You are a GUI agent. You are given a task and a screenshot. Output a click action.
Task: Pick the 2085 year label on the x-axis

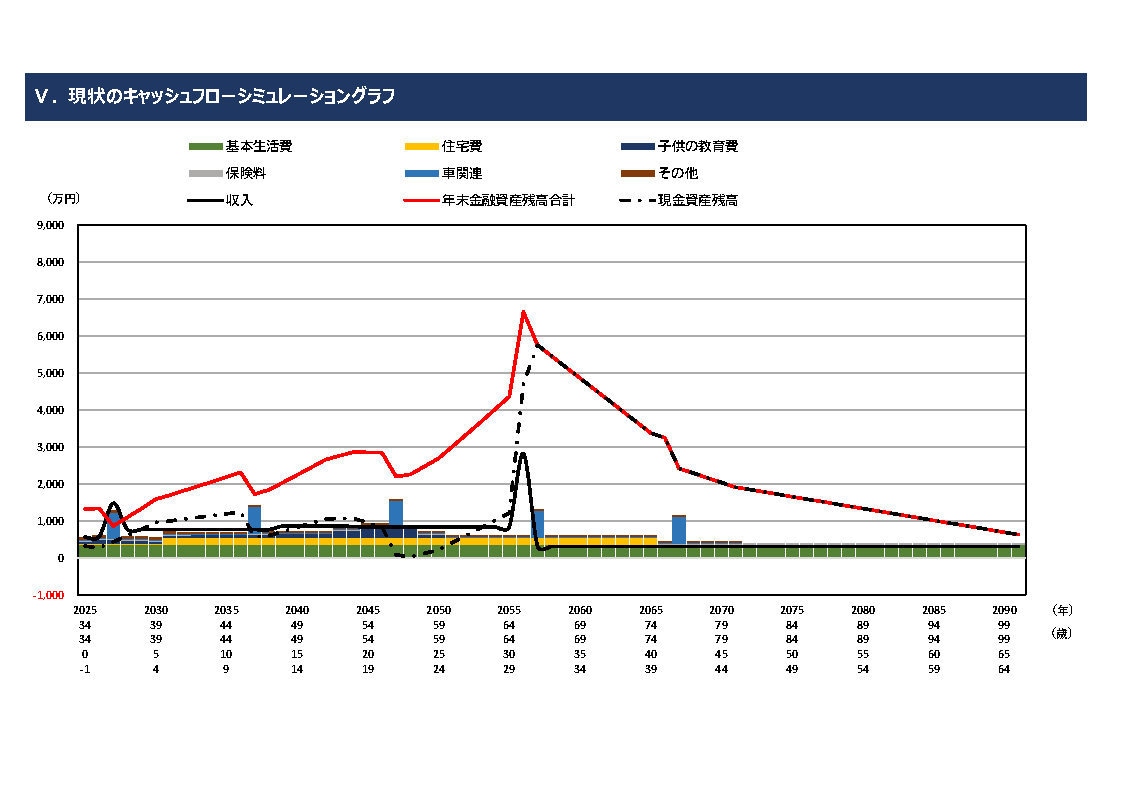coord(933,610)
